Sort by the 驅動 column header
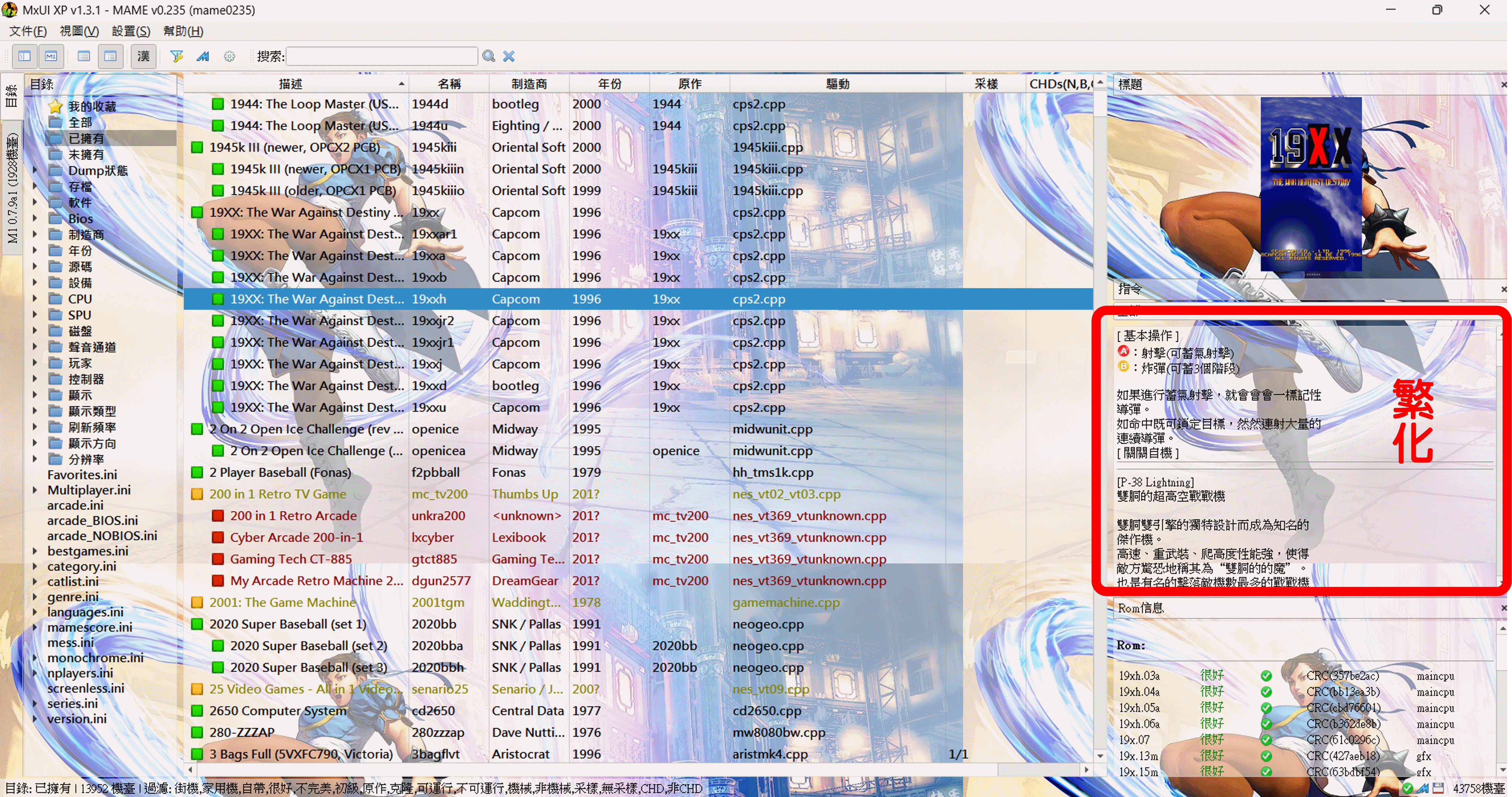The width and height of the screenshot is (1512, 797). pyautogui.click(x=838, y=84)
